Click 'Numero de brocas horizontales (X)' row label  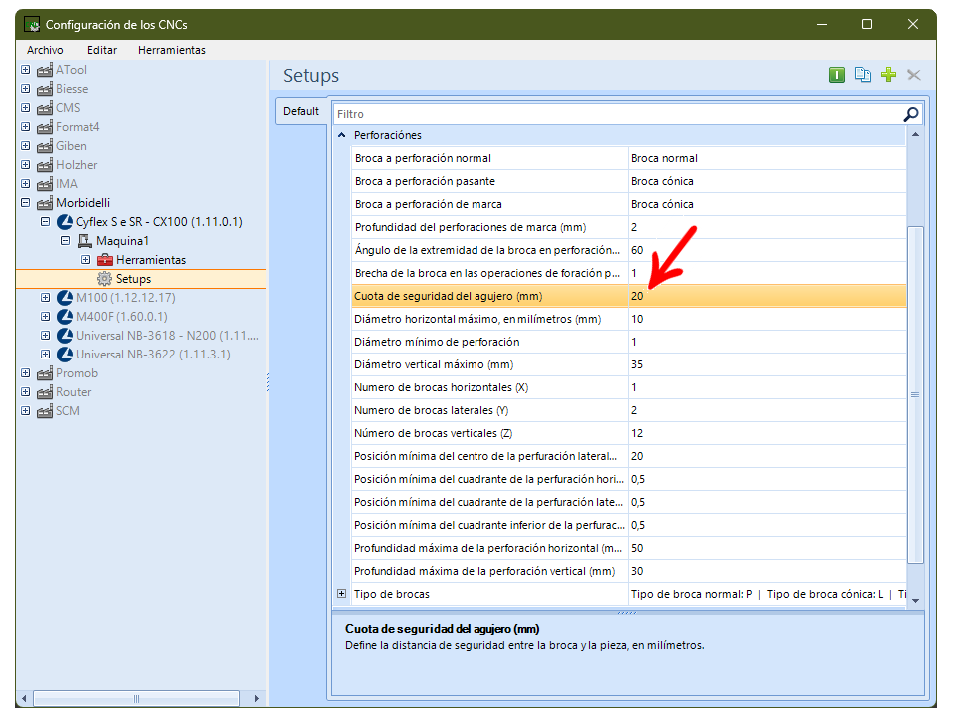pos(441,388)
